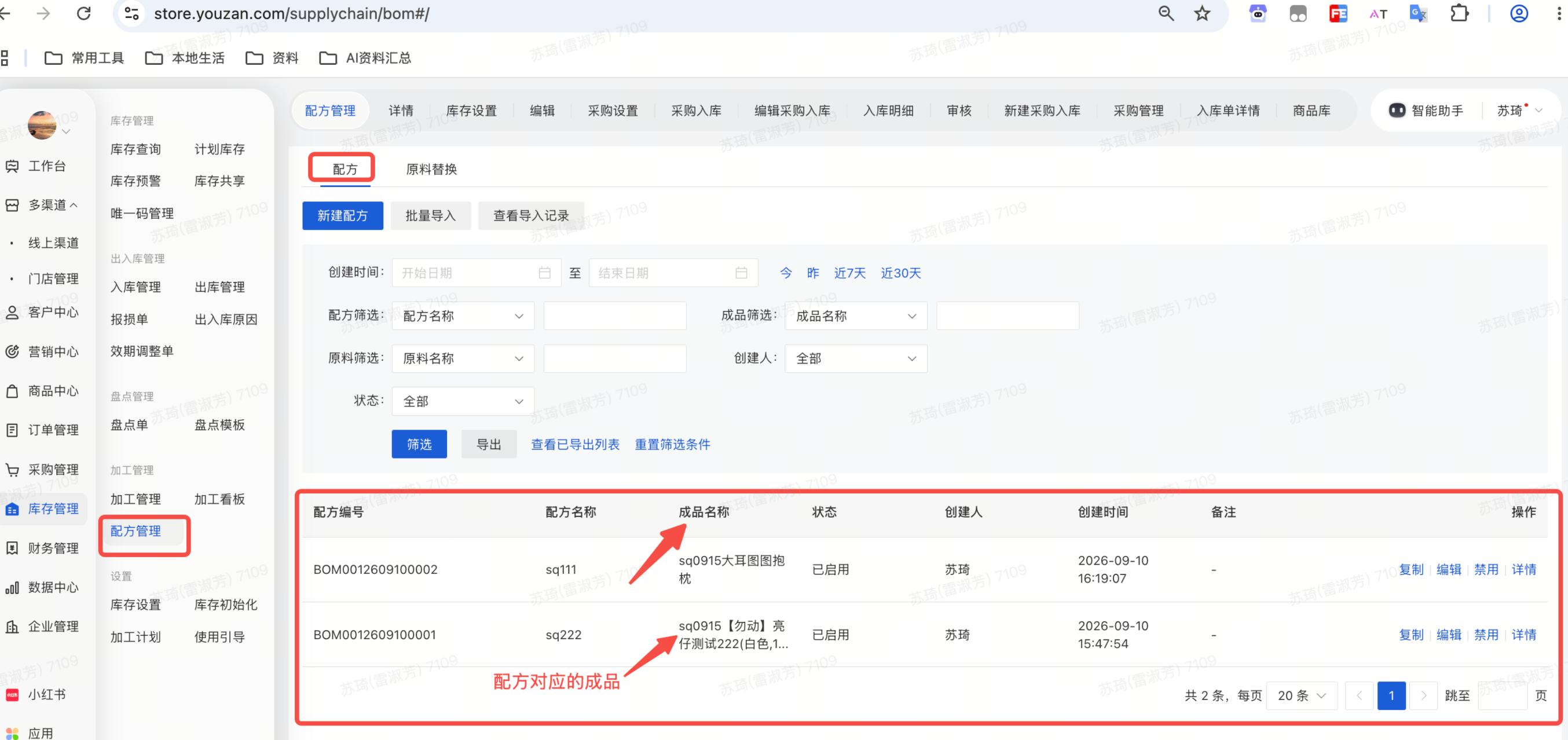Bookmark this page with the star icon
Image resolution: width=1568 pixels, height=740 pixels.
1201,13
